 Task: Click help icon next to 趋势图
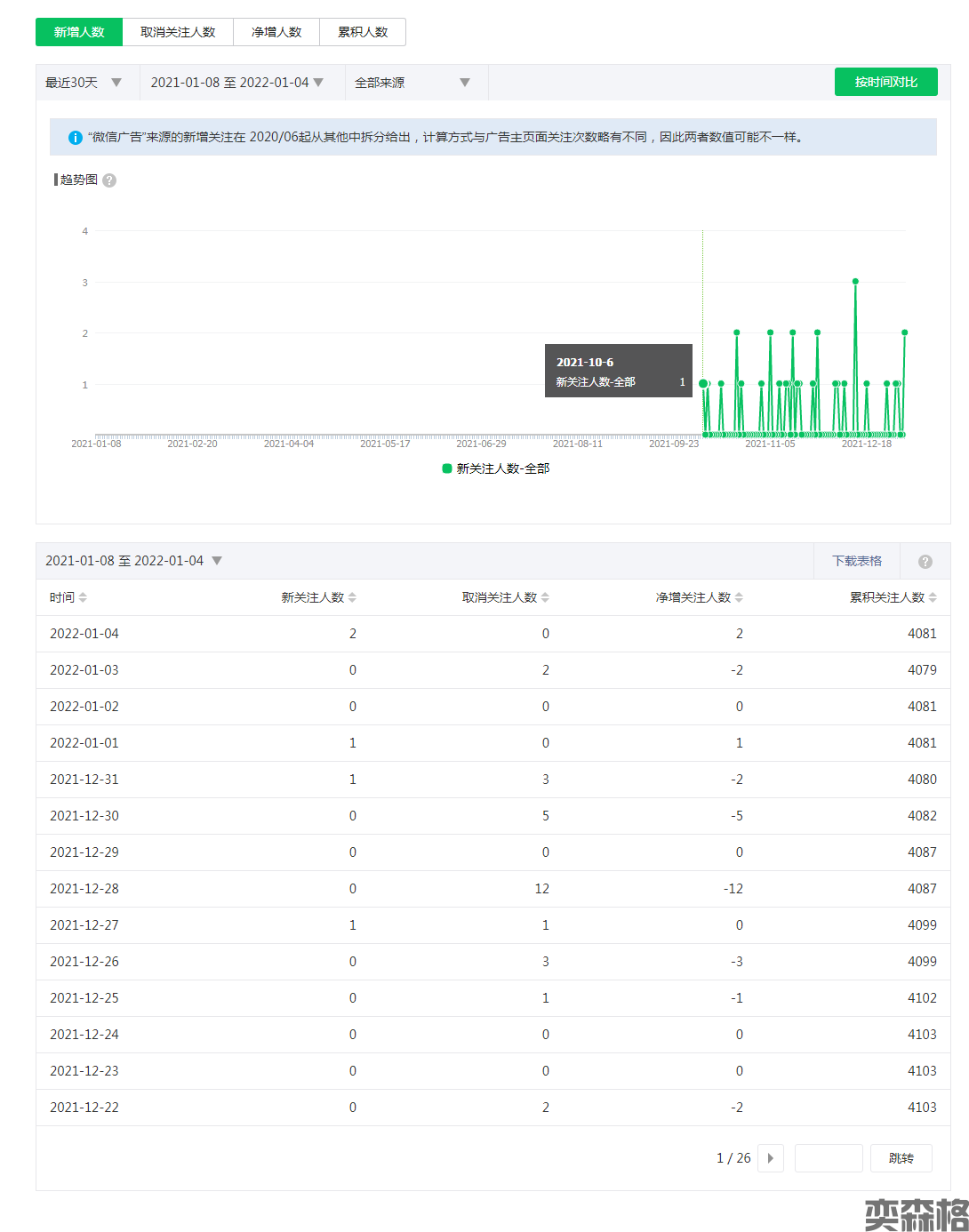tap(109, 180)
